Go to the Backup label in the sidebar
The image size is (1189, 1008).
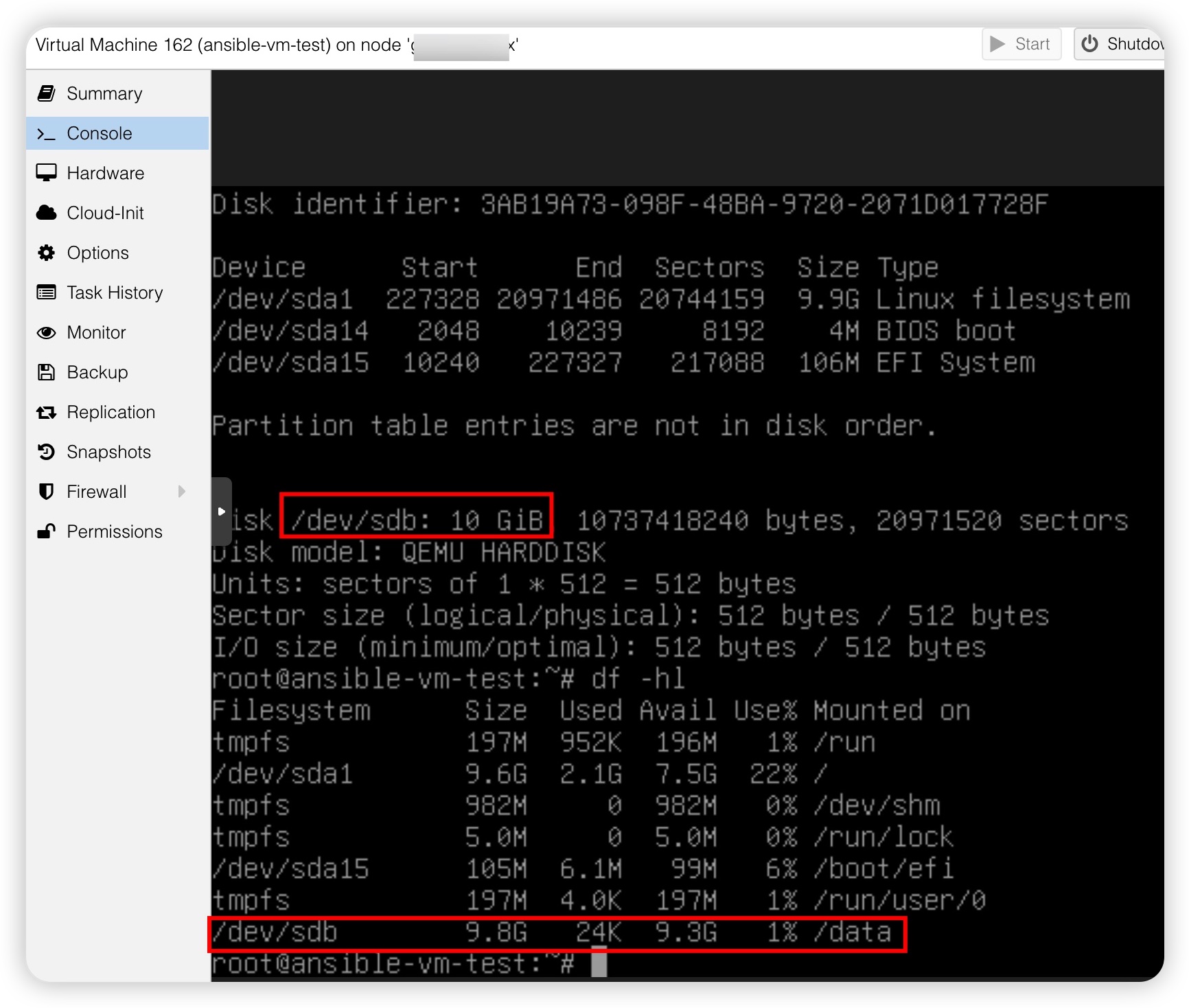tap(97, 372)
